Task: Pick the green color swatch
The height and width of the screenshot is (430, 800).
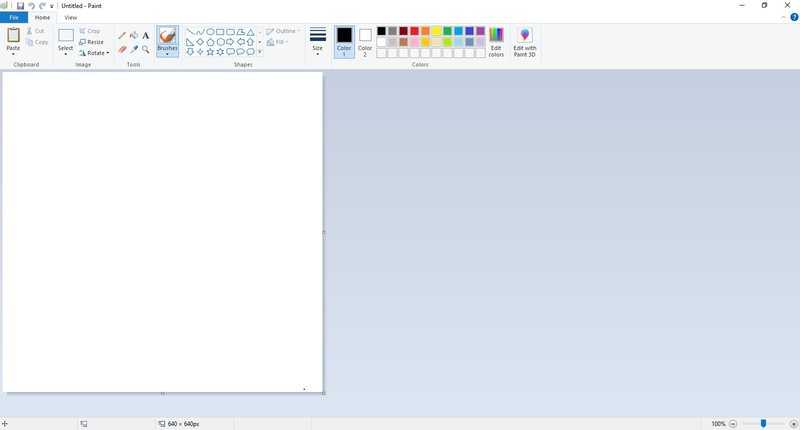Action: (447, 31)
